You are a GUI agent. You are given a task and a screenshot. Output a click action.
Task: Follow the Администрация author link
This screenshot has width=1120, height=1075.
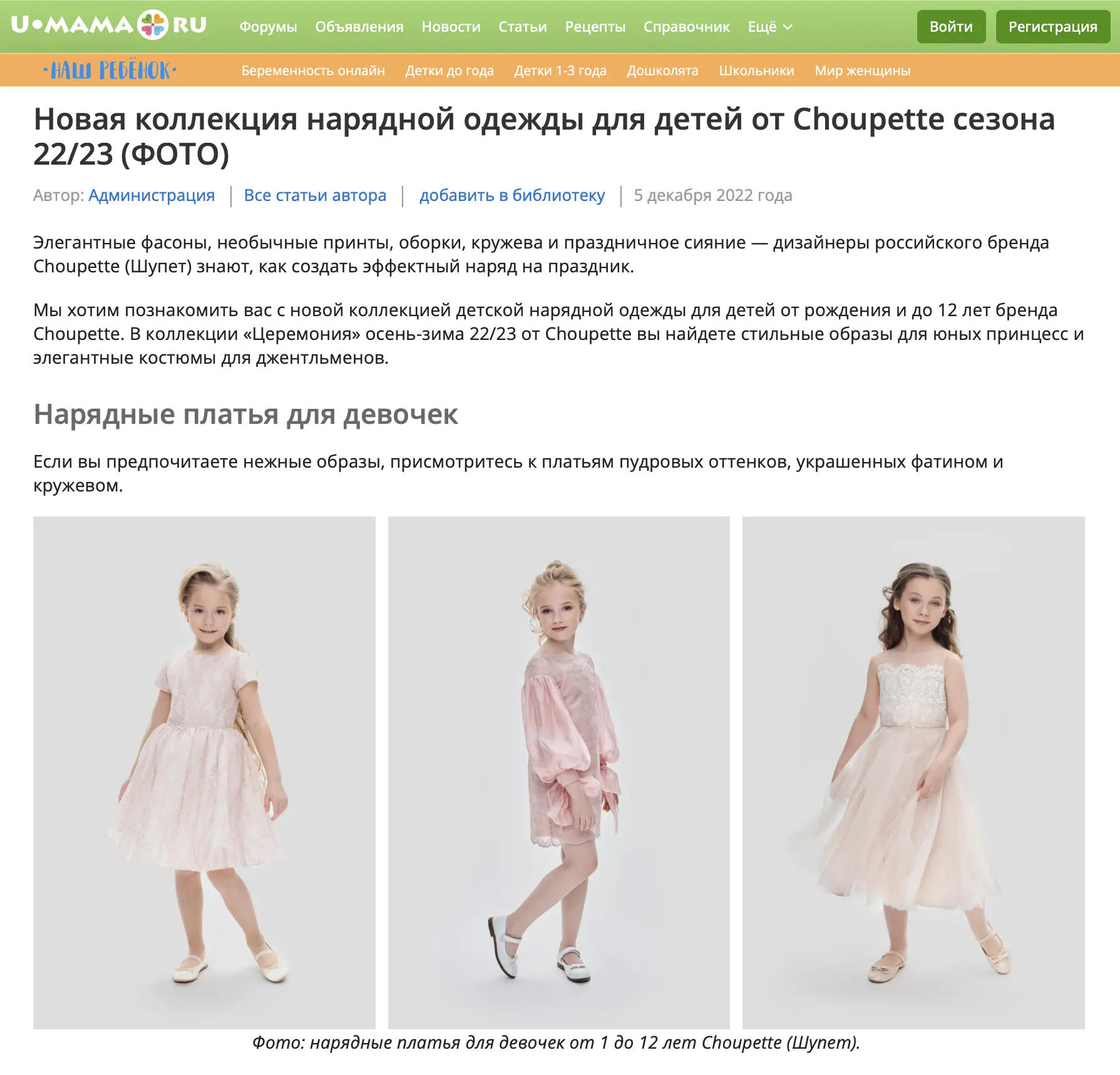click(x=152, y=195)
